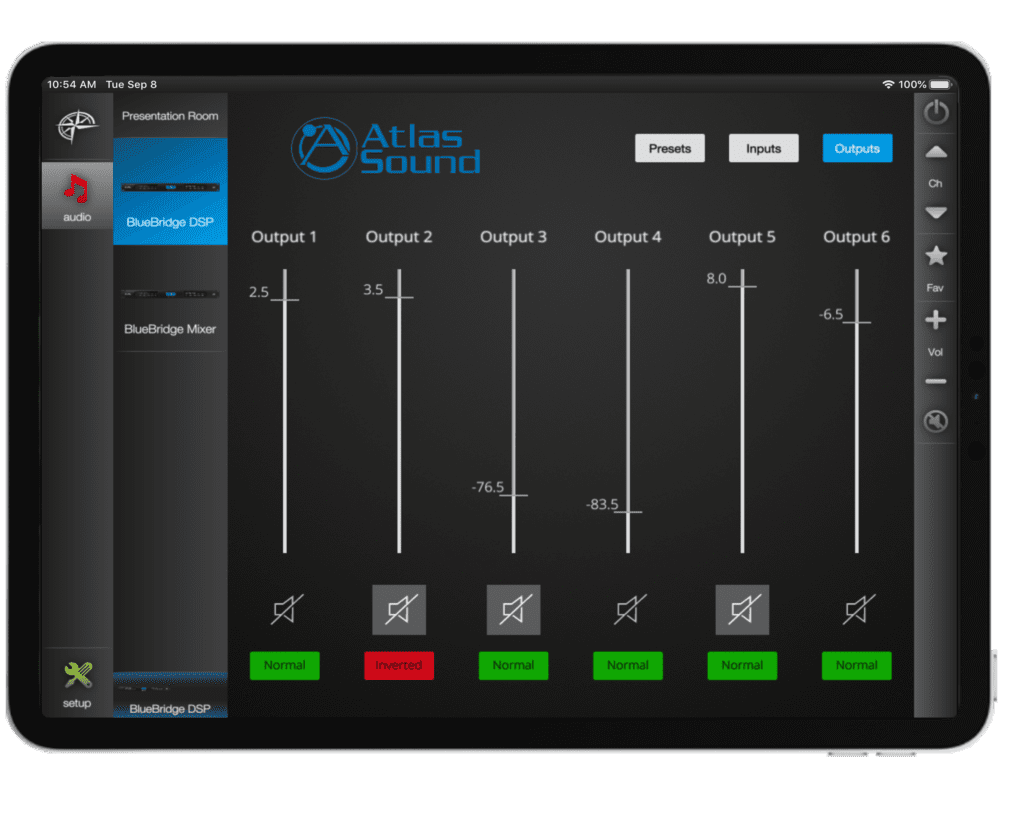Click the Output 3 label

[x=513, y=237]
